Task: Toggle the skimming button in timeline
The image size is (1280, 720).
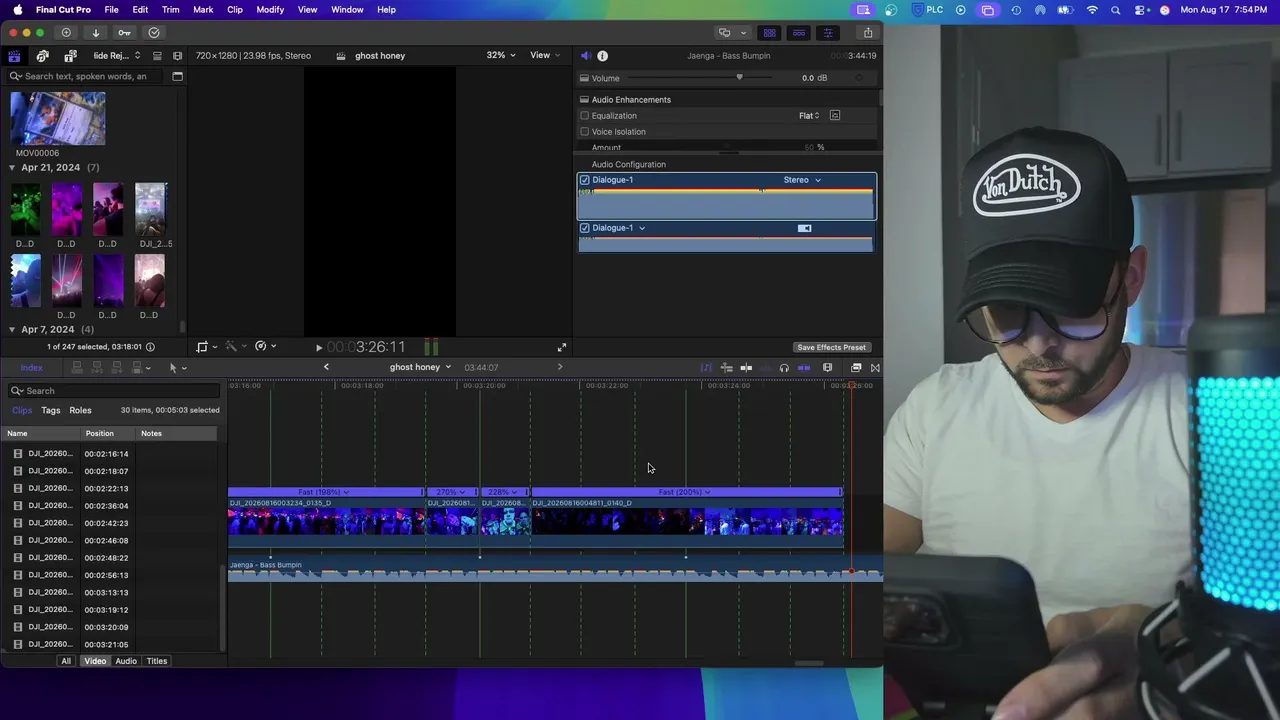Action: (746, 368)
